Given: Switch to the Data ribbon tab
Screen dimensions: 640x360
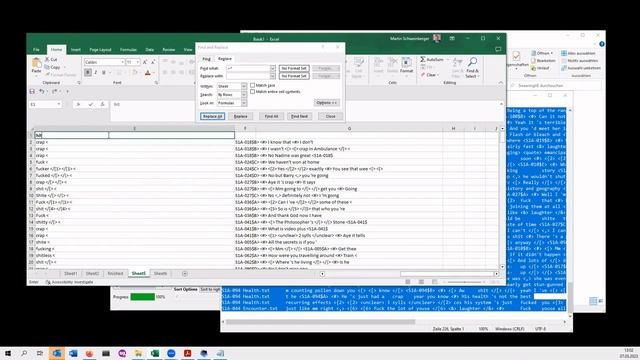Looking at the screenshot, I should click(x=149, y=49).
